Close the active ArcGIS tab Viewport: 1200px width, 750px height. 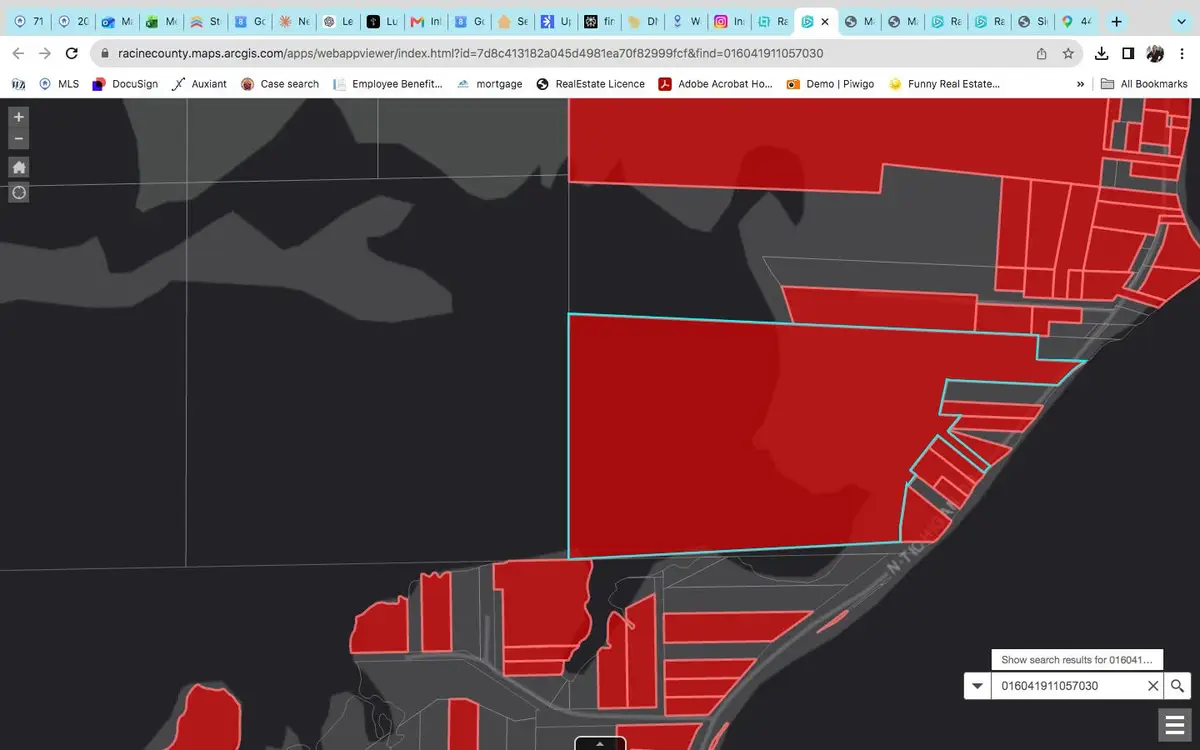tap(826, 21)
